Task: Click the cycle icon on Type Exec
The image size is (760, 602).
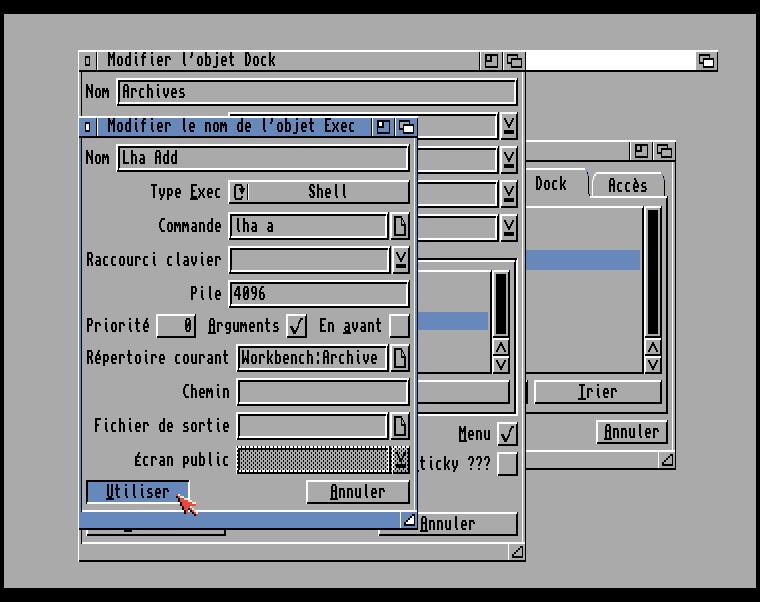Action: pos(240,192)
